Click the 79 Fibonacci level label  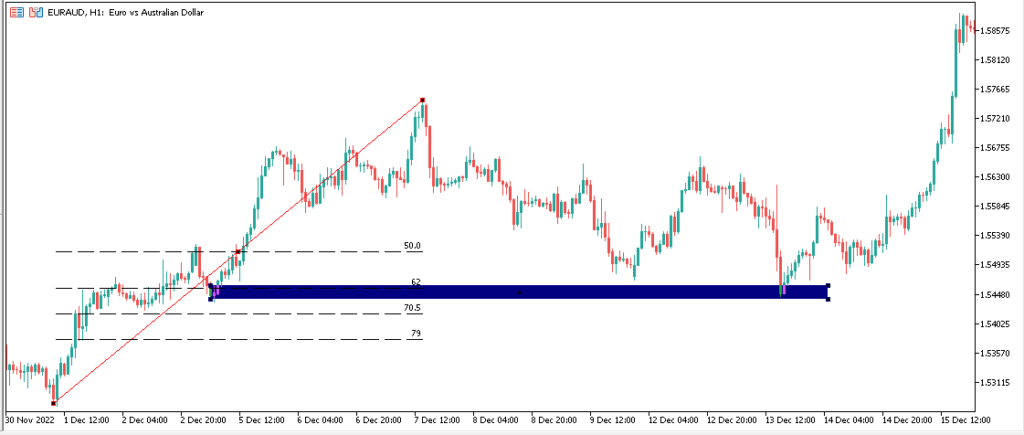click(416, 333)
